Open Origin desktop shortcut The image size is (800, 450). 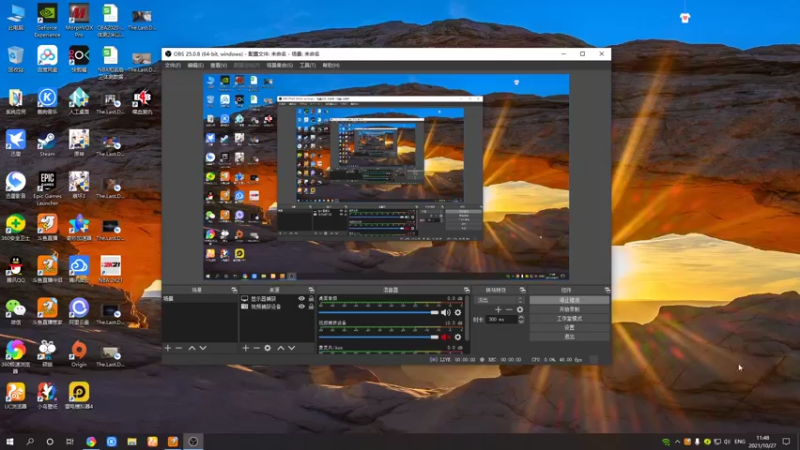(x=79, y=354)
